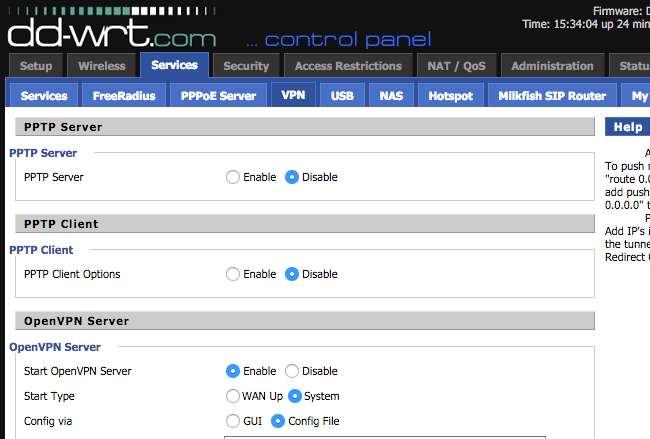The height and width of the screenshot is (439, 650).
Task: Click the 'control panel' heading text
Action: click(347, 40)
